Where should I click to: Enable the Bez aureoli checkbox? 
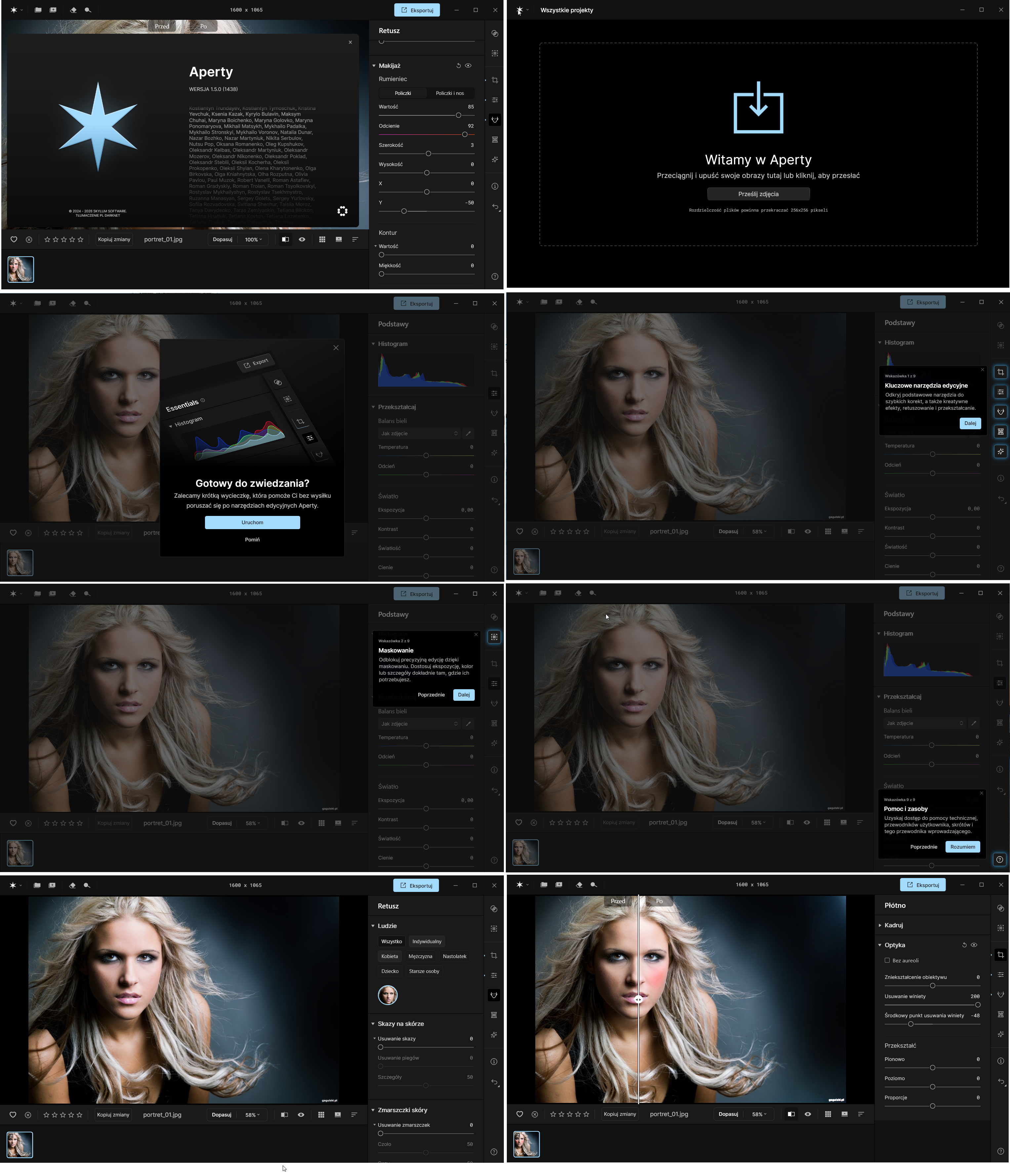pos(887,960)
